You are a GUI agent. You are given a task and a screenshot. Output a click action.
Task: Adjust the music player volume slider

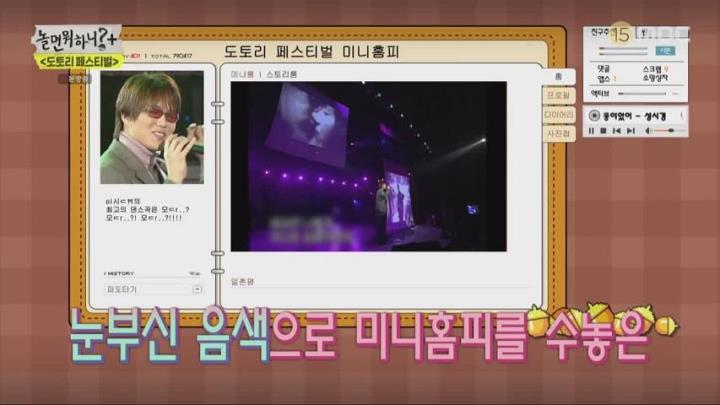tap(670, 131)
